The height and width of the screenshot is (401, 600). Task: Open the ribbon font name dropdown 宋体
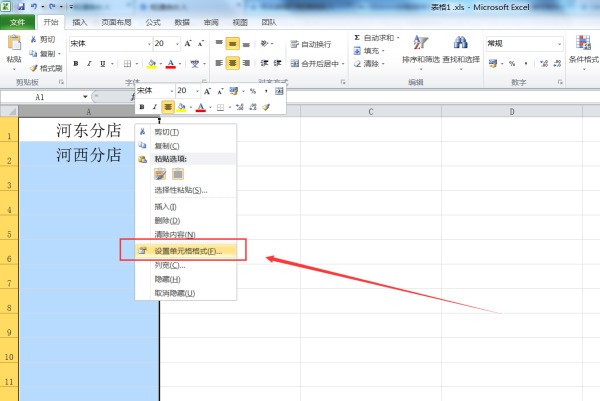point(149,44)
